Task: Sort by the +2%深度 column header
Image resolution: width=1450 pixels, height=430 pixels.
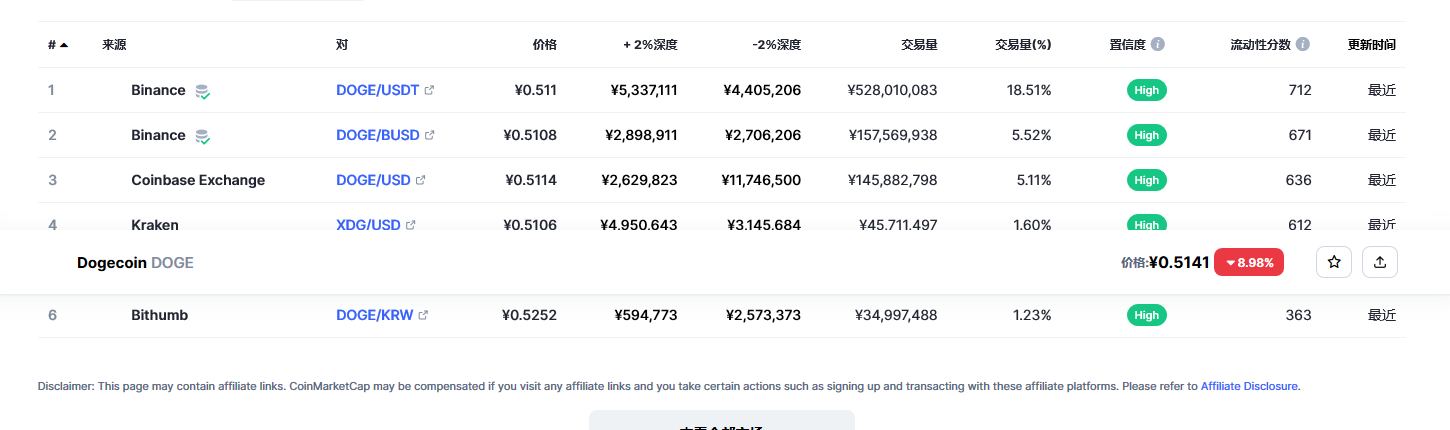Action: coord(650,45)
